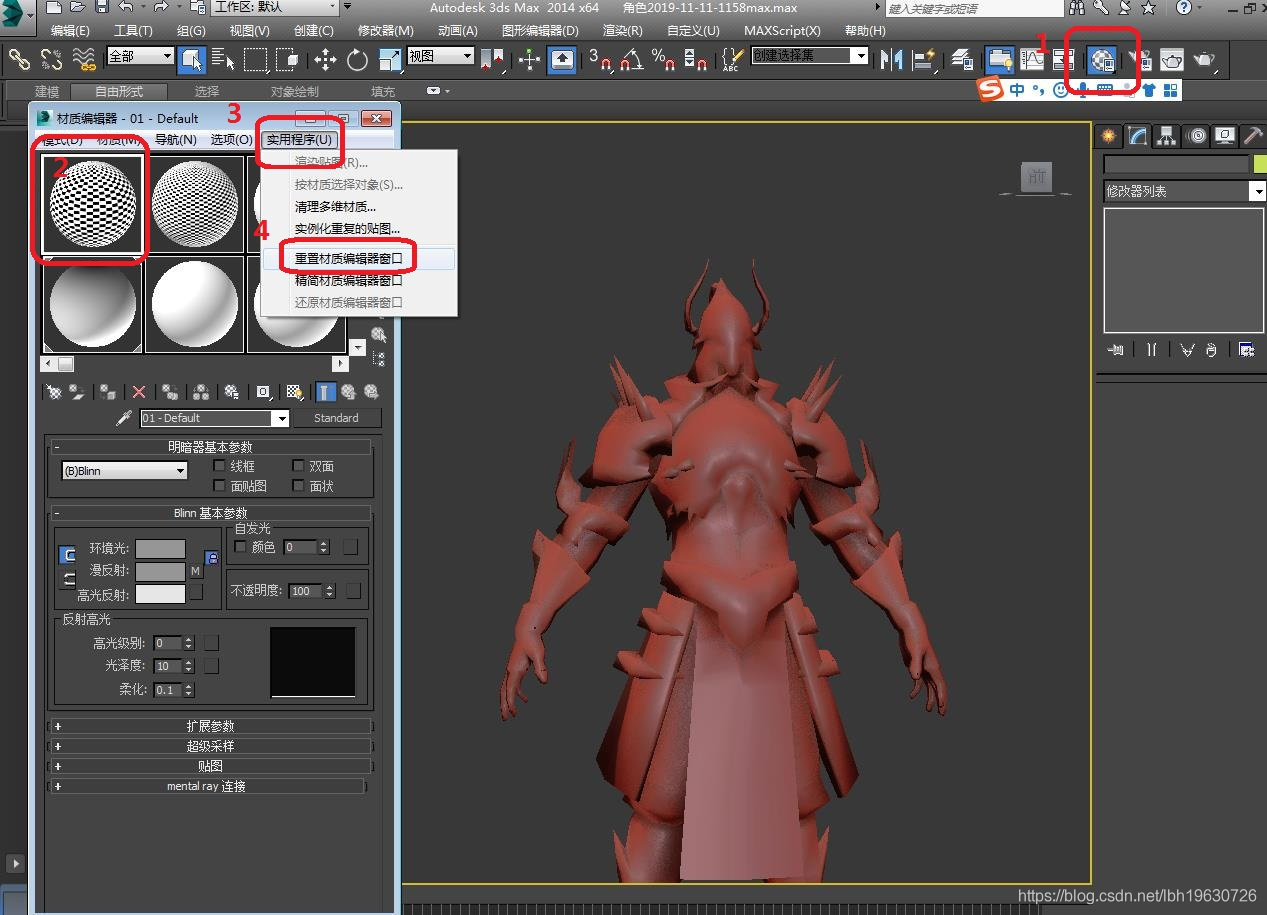Choose 重置材质编辑器窗口 from the menu
1267x915 pixels.
[x=348, y=258]
